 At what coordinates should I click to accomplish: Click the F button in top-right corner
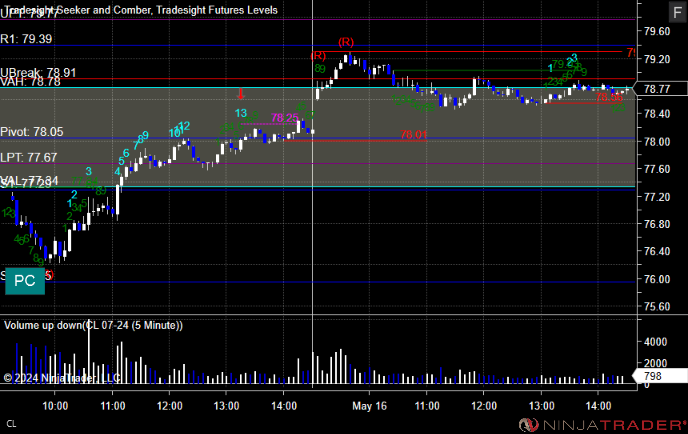point(677,12)
